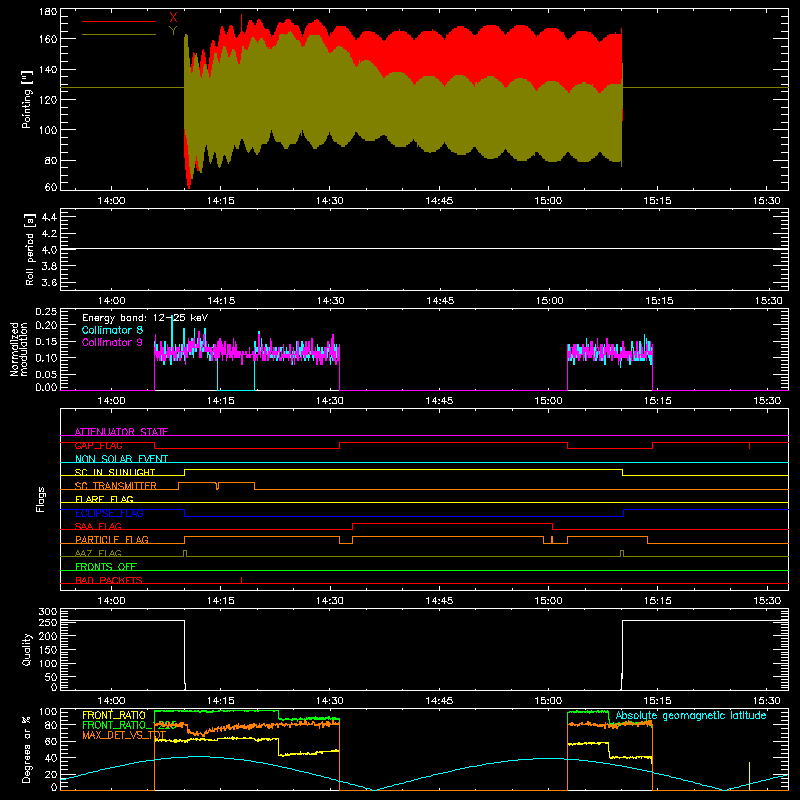This screenshot has width=800, height=800.
Task: Click the yellow spike in the bottom panel
Action: [x=749, y=776]
